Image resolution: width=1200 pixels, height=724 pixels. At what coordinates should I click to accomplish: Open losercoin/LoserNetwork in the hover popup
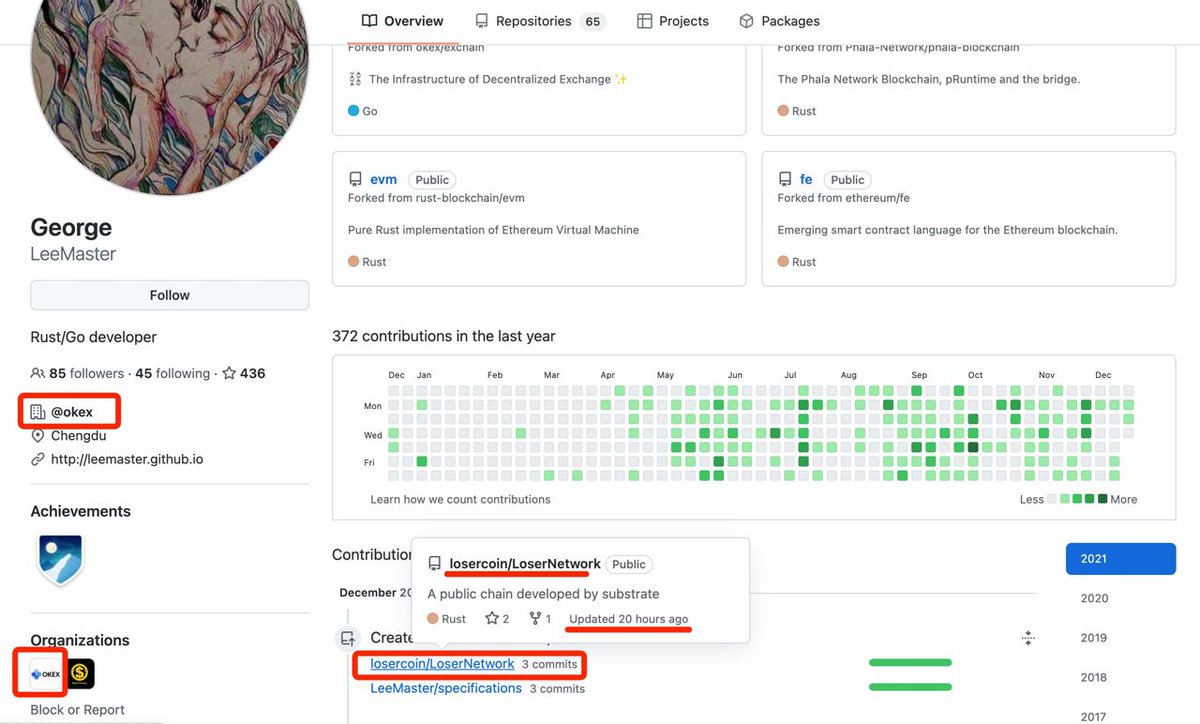click(525, 564)
